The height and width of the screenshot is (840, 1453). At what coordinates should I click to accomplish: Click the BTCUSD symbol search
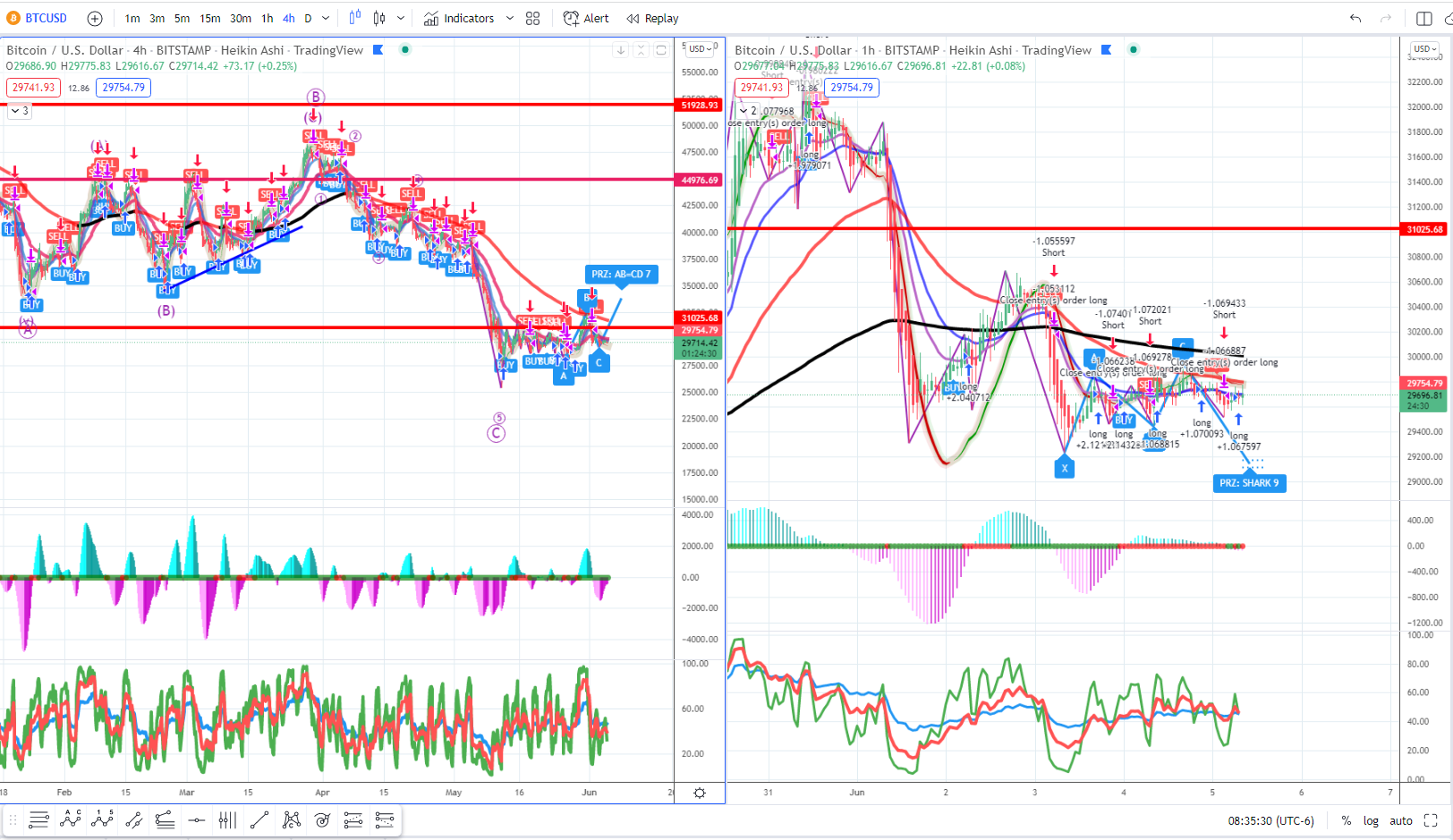pyautogui.click(x=38, y=18)
